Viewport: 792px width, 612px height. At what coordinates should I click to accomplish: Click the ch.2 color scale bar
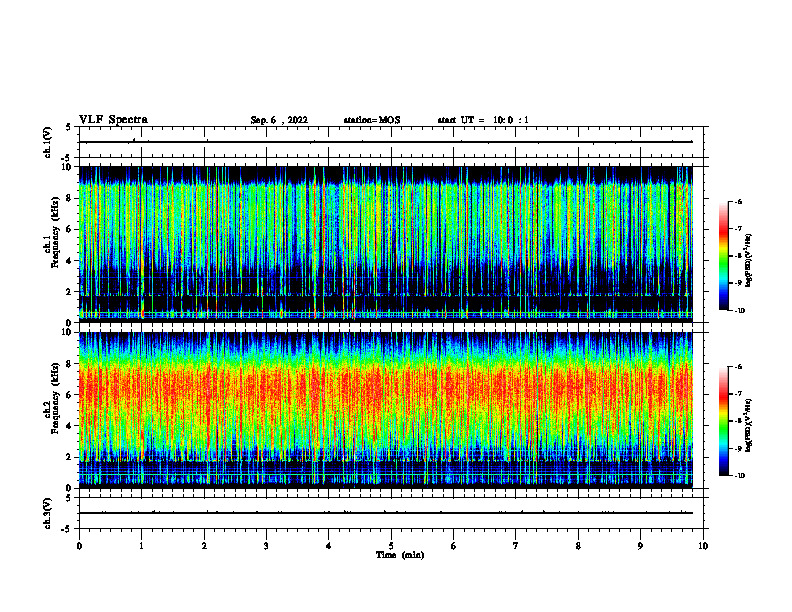tap(724, 421)
